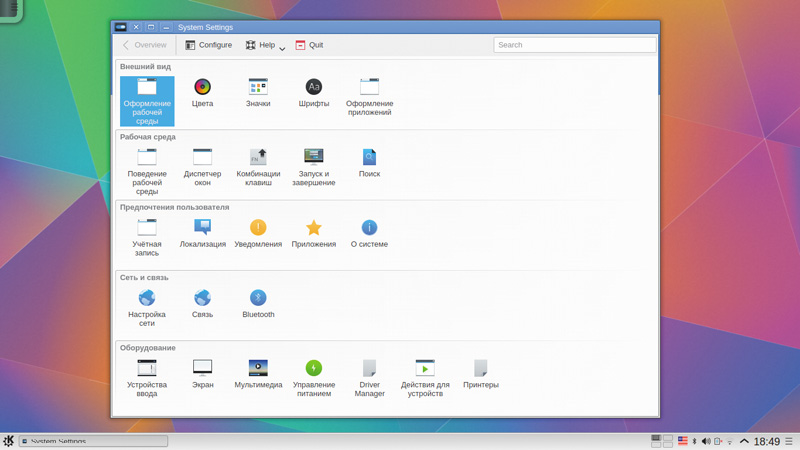This screenshot has width=800, height=450.
Task: Expand the Help dropdown arrow
Action: pos(282,48)
